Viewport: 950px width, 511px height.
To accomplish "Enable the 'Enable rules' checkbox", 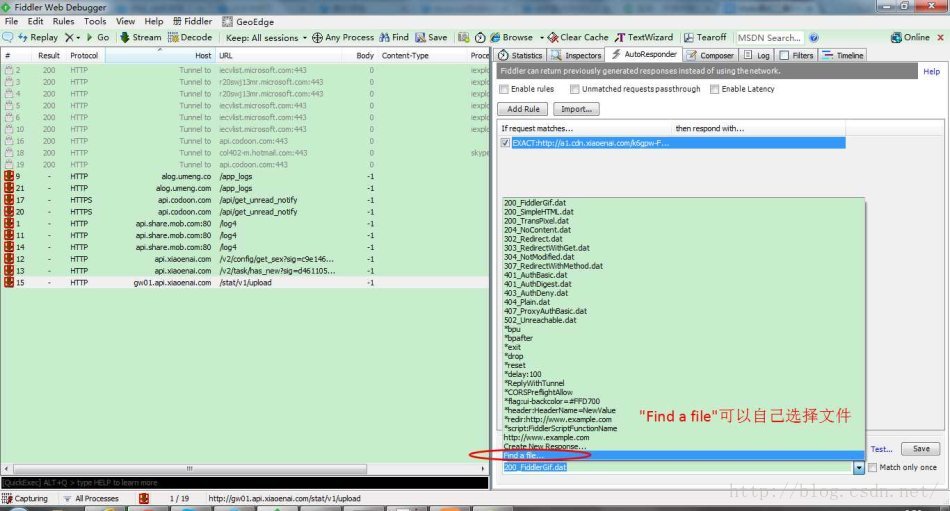I will pyautogui.click(x=504, y=89).
